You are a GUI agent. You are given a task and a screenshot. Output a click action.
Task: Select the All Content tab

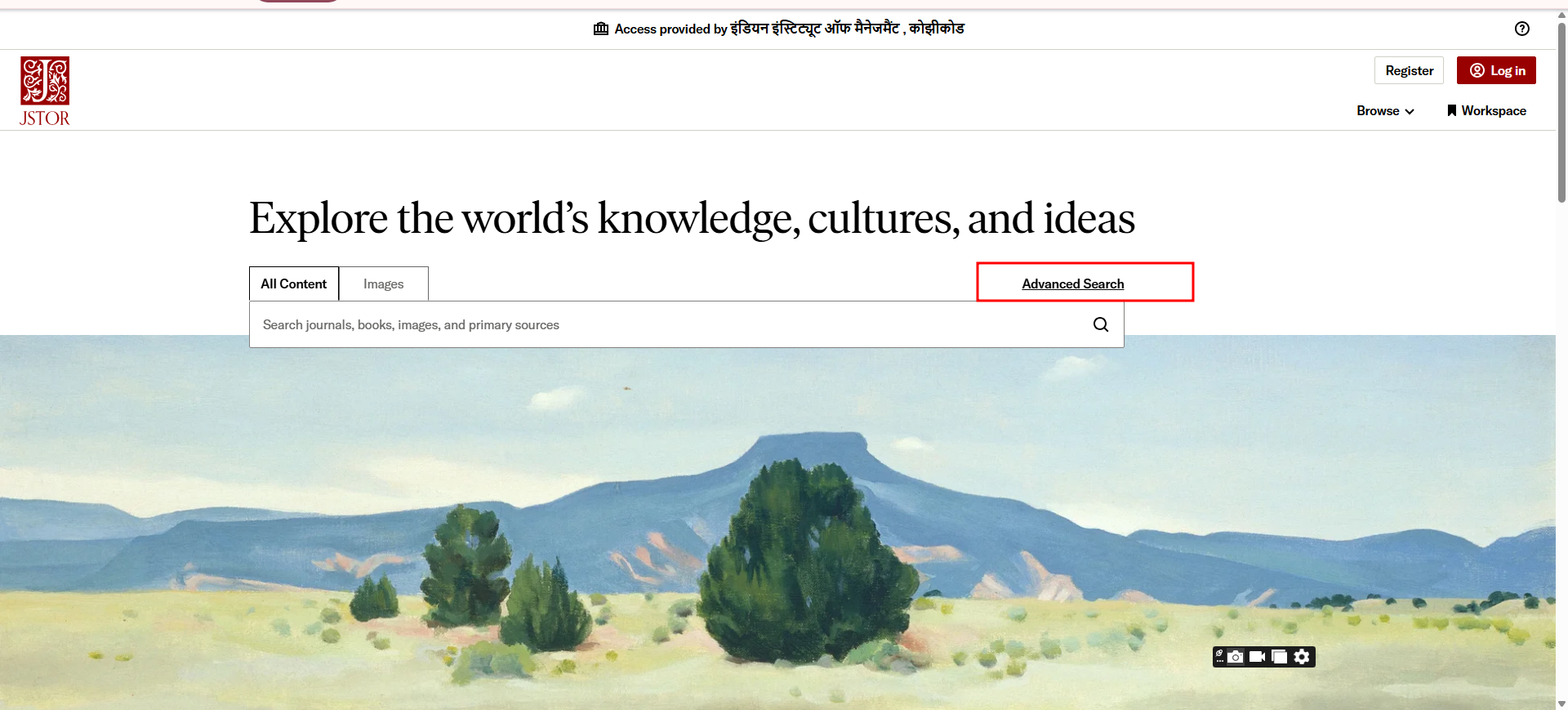294,284
